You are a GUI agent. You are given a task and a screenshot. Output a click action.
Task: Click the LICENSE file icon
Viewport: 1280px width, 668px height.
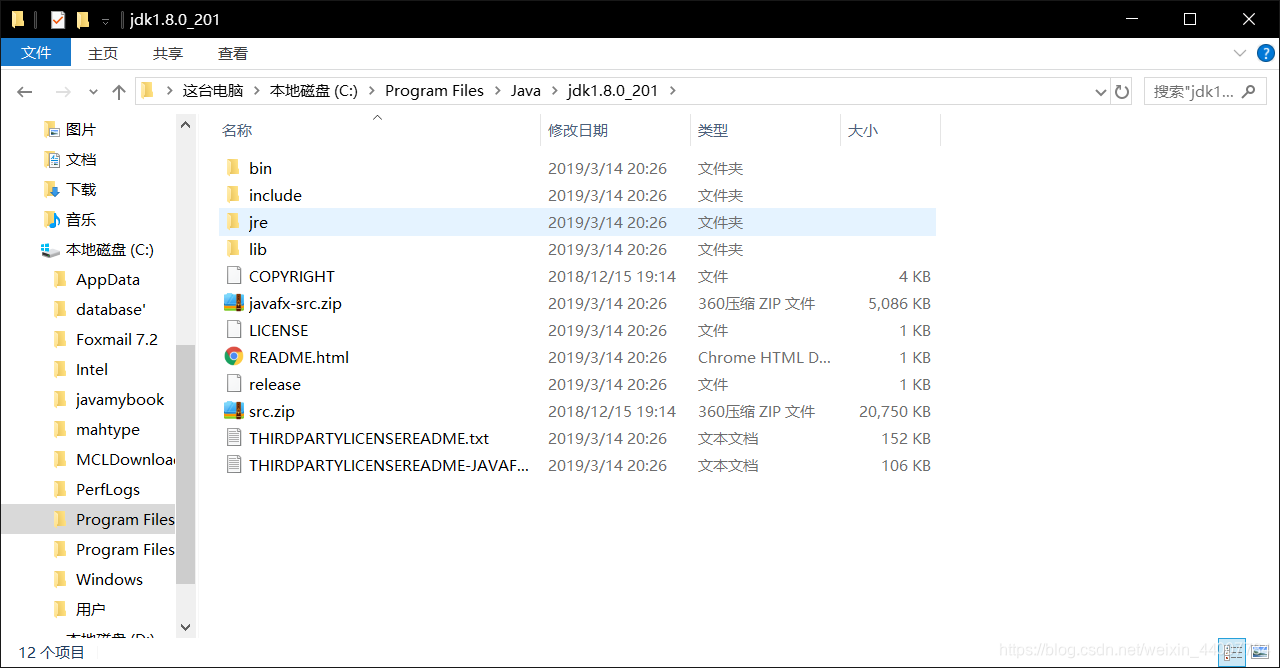coord(234,329)
